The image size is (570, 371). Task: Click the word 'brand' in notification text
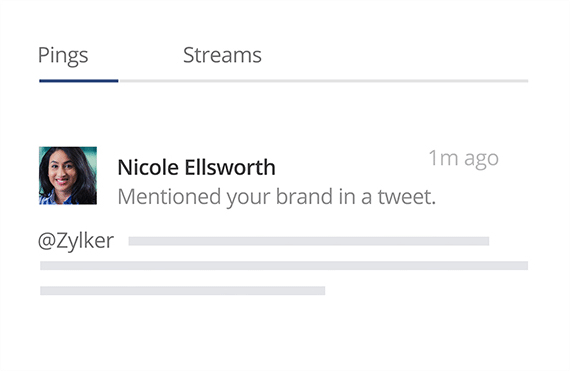[x=304, y=197]
